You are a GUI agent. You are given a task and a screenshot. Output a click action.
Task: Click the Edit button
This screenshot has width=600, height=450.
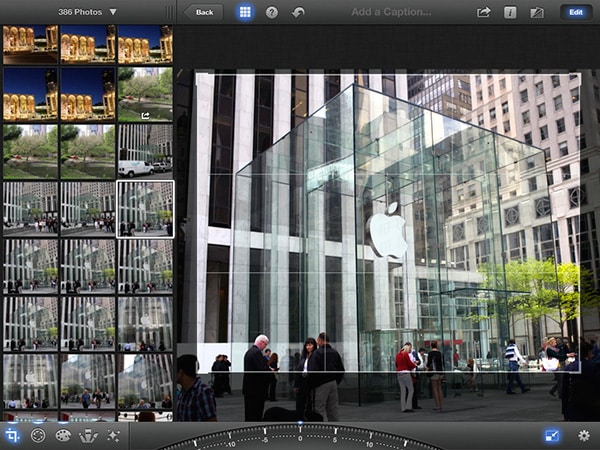coord(575,12)
